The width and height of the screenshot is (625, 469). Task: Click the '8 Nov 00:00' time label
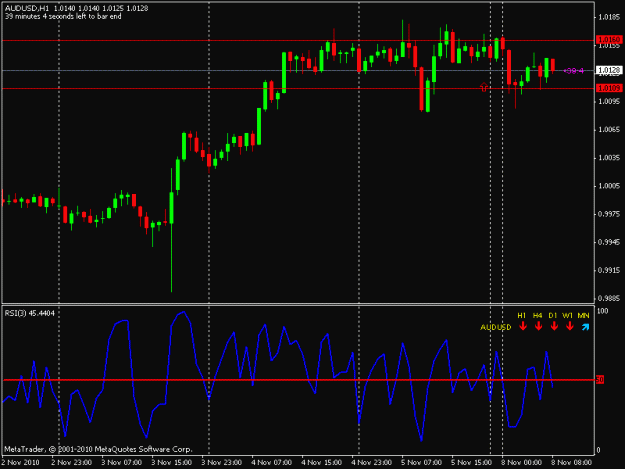[x=522, y=462]
